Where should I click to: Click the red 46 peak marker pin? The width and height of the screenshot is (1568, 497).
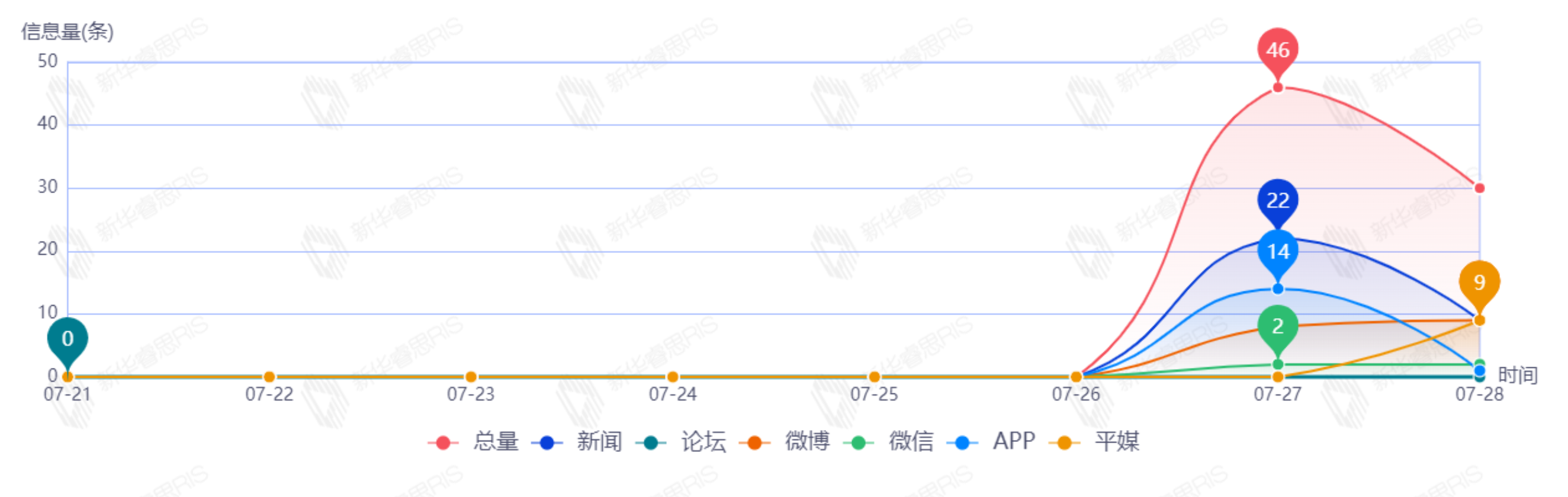pos(1278,50)
